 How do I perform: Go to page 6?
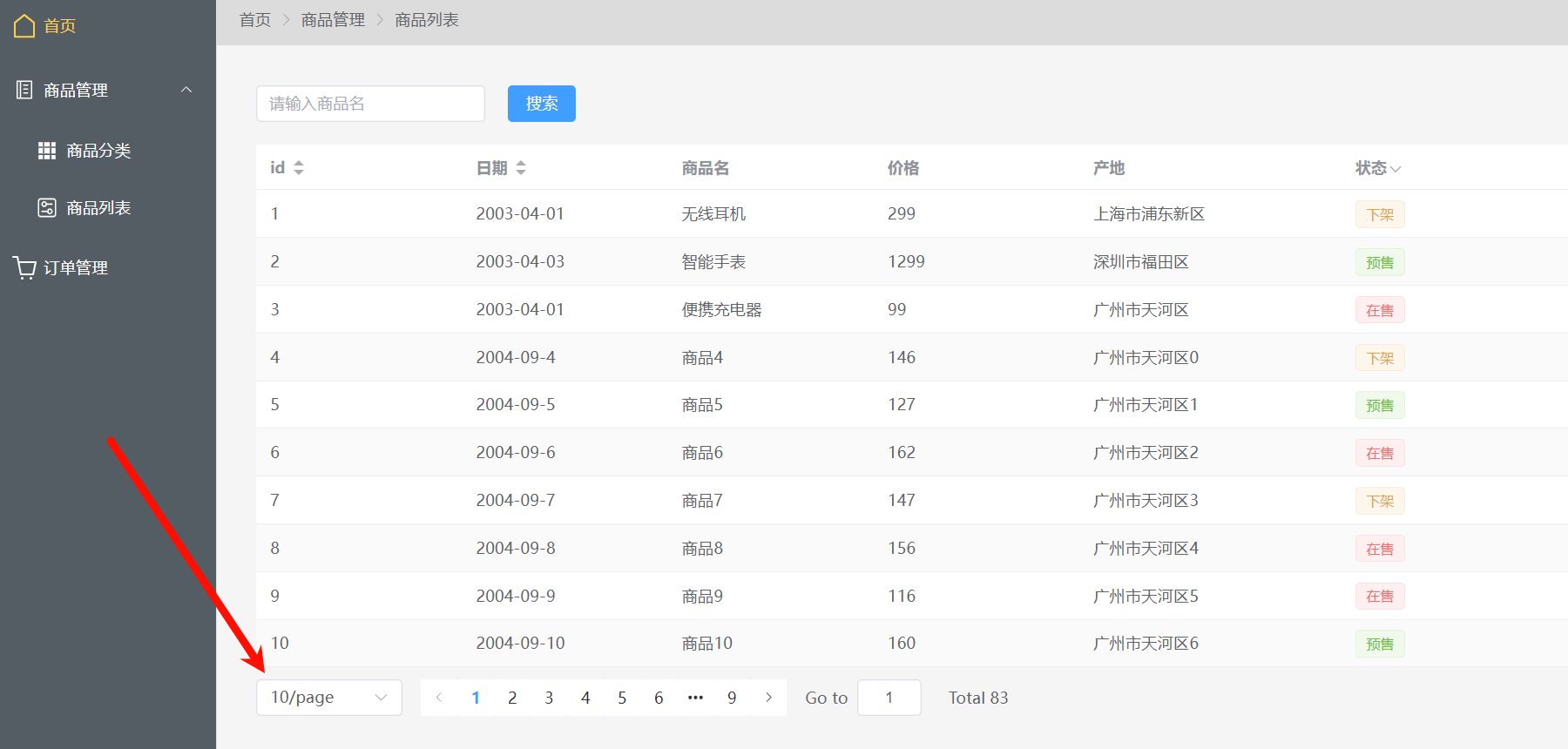(659, 698)
